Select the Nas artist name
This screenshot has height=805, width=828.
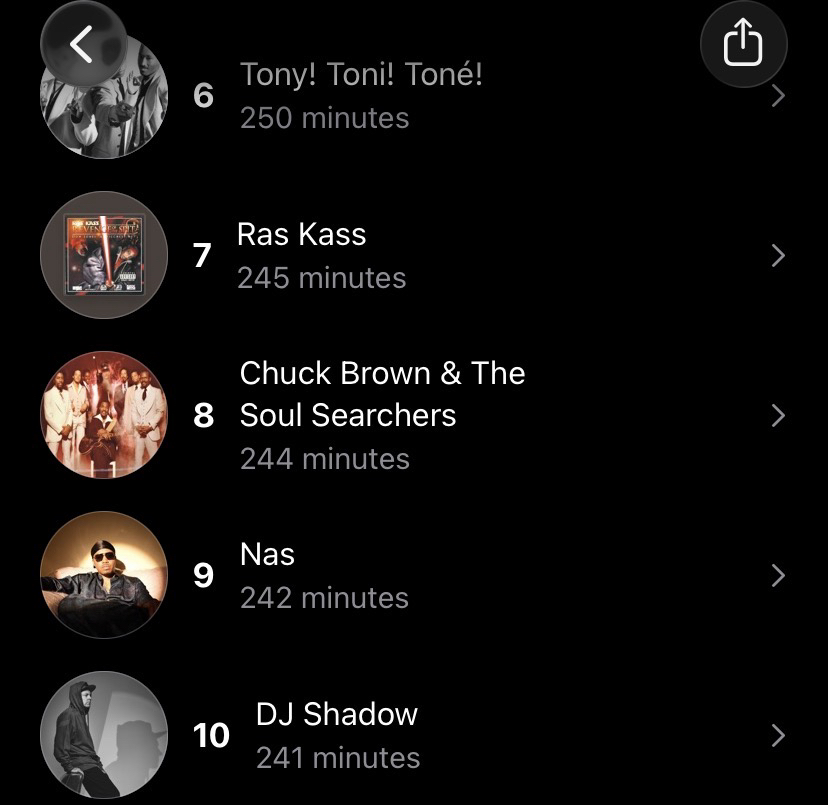coord(267,554)
